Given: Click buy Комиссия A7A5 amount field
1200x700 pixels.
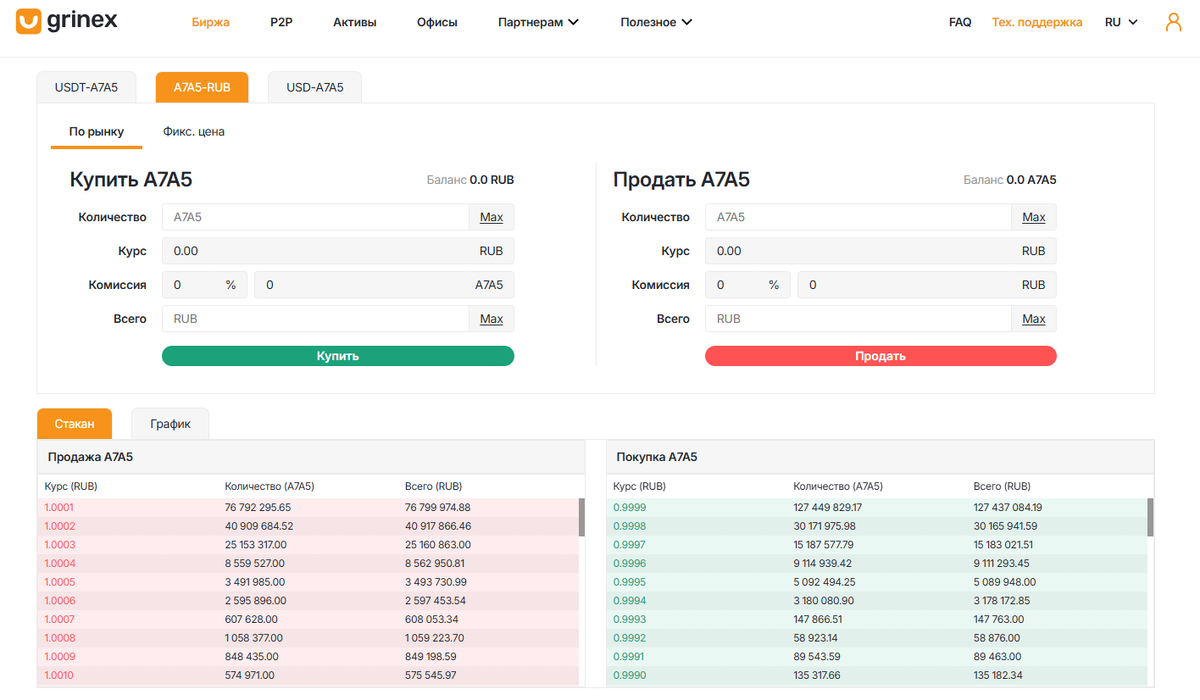Looking at the screenshot, I should point(384,285).
